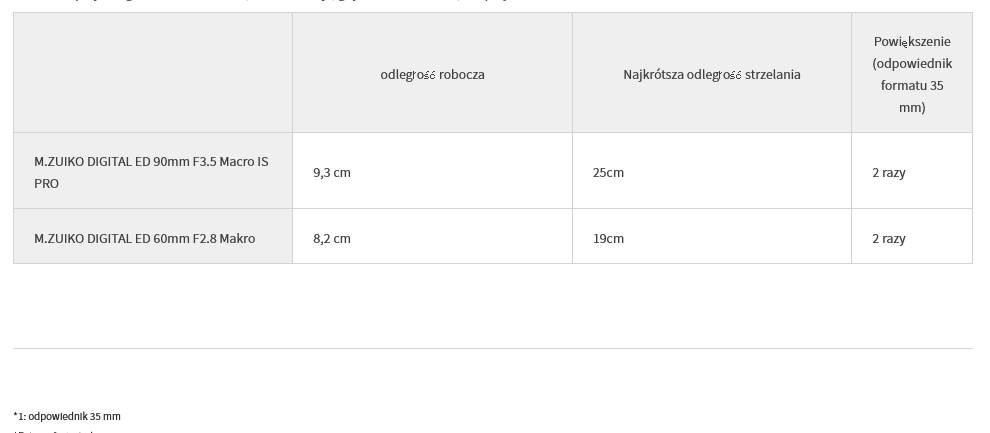Click the 'odległość robocza' column header
The image size is (990, 433).
pos(432,75)
